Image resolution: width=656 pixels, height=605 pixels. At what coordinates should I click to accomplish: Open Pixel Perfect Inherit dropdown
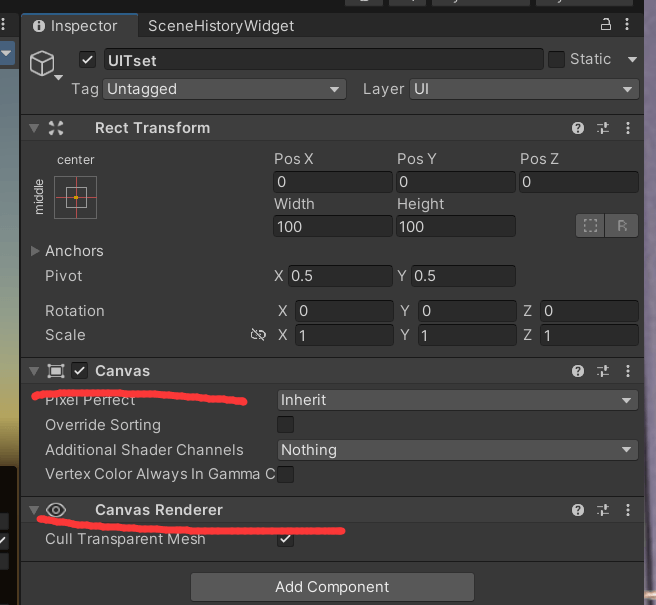tap(457, 400)
